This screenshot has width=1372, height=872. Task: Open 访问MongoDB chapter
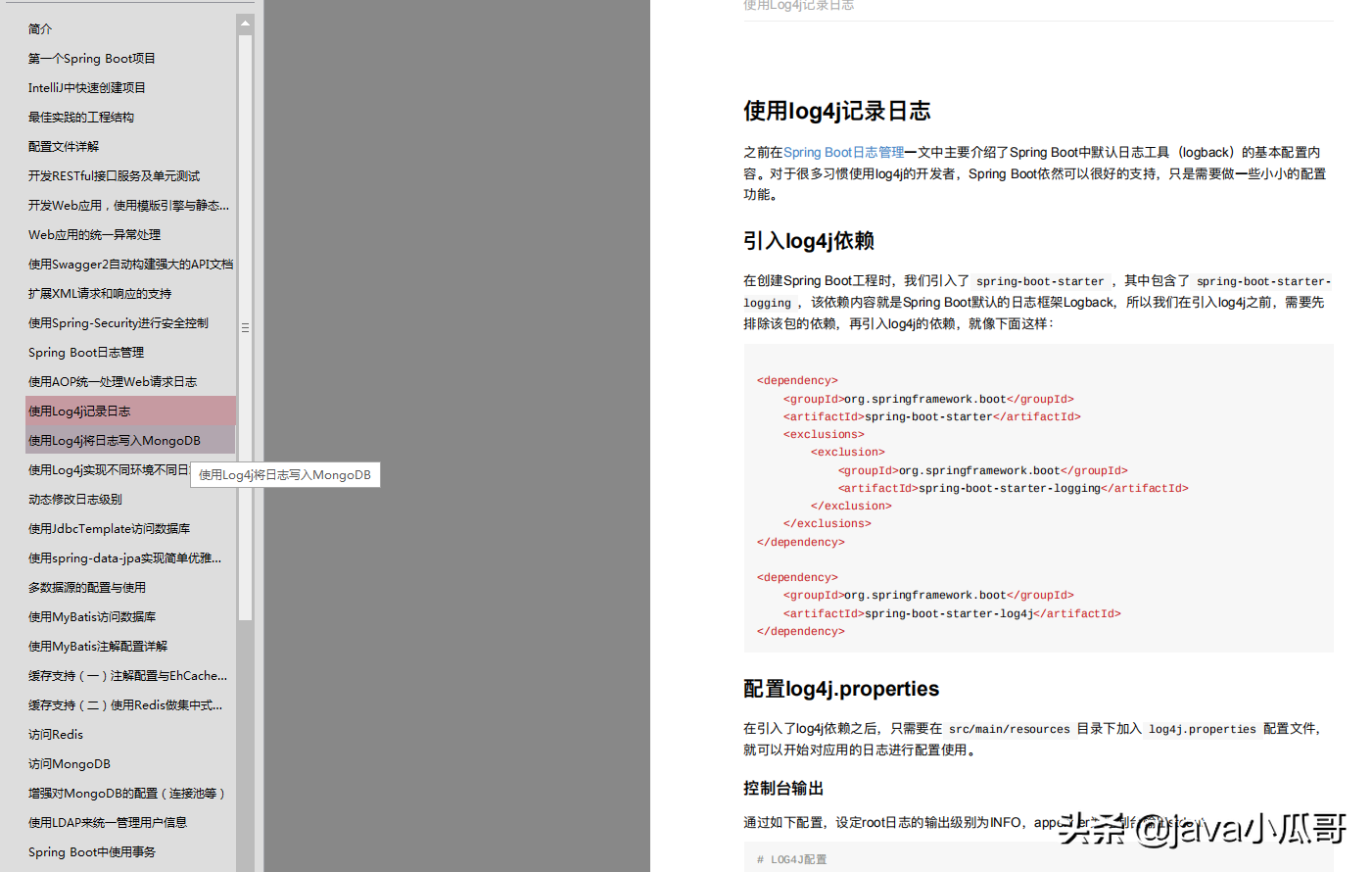pos(70,764)
